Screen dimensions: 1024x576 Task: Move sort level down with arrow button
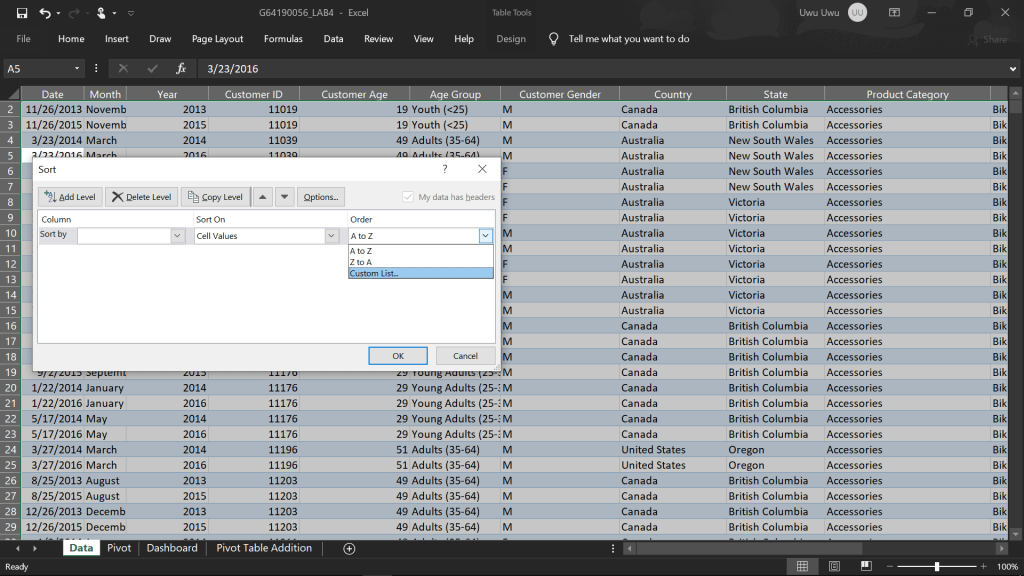click(285, 197)
